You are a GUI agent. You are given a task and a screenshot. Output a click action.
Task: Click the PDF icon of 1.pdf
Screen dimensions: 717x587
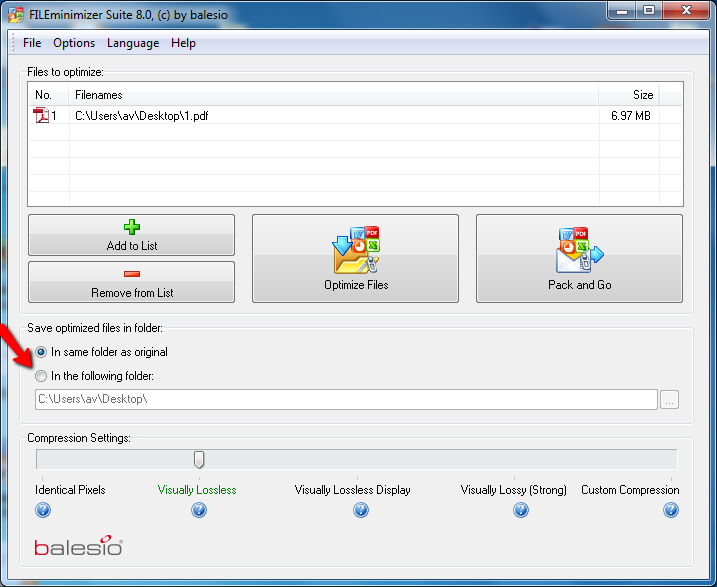coord(42,116)
